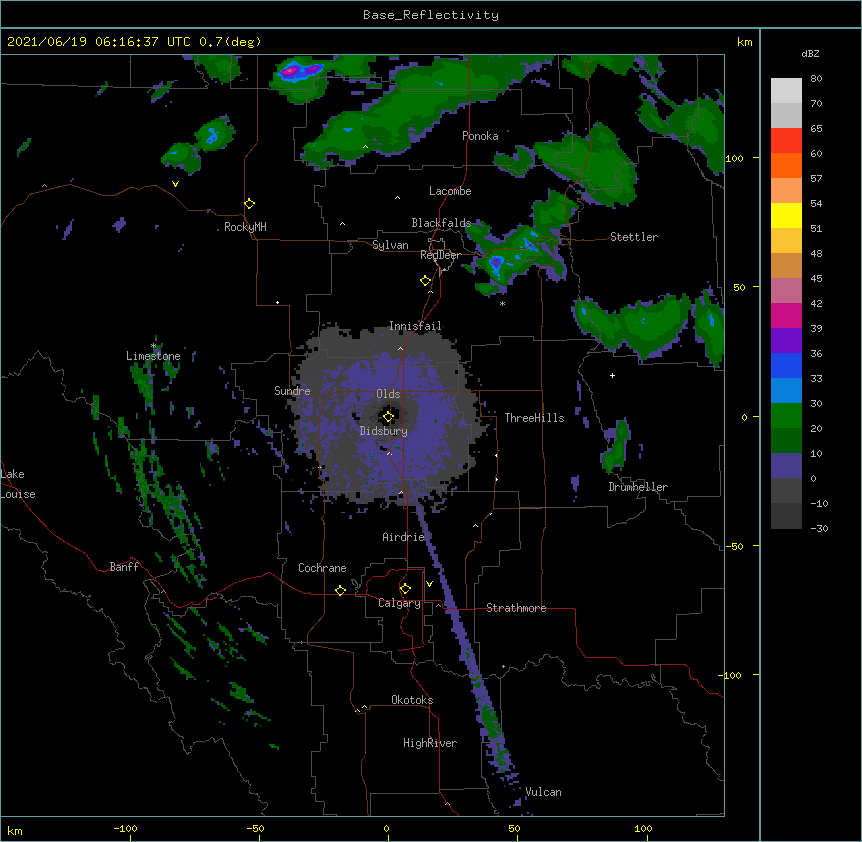Click the -50 tick on the vertical km axis
The width and height of the screenshot is (862, 842).
(734, 546)
